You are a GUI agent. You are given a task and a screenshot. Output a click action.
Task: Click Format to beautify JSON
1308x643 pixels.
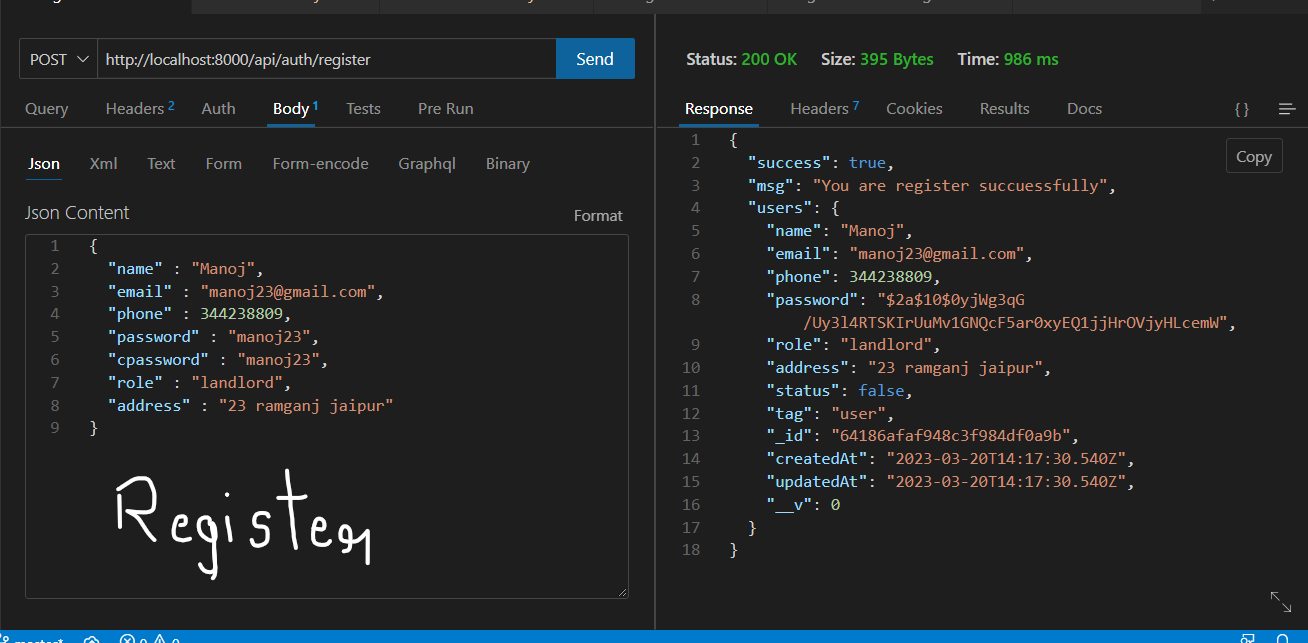(x=598, y=215)
